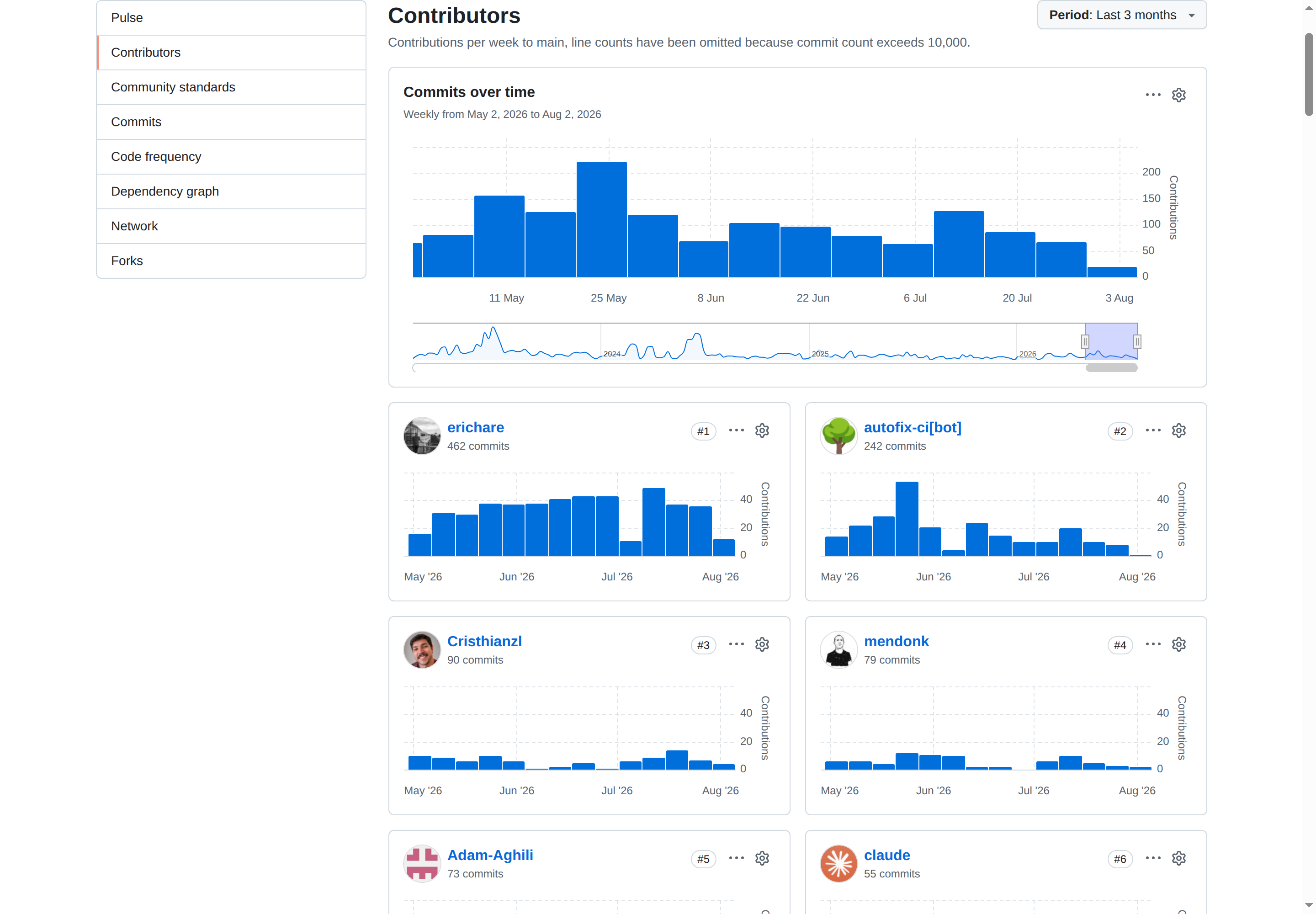The image size is (1316, 914).
Task: Open Cristhianzl's profile link
Action: click(x=484, y=642)
